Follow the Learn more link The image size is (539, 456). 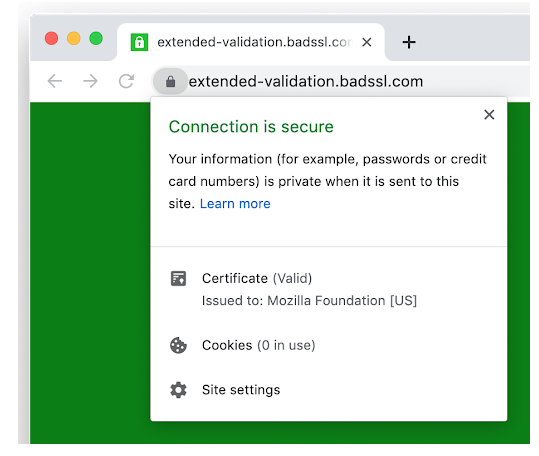(235, 204)
